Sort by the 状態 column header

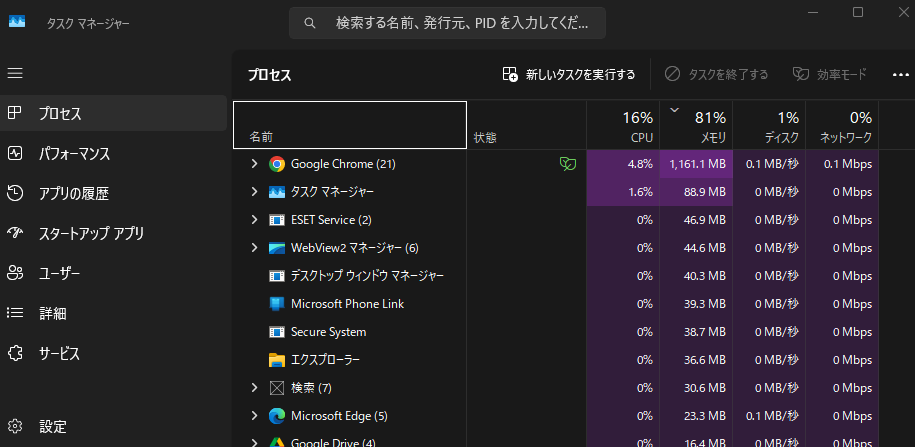tap(527, 125)
